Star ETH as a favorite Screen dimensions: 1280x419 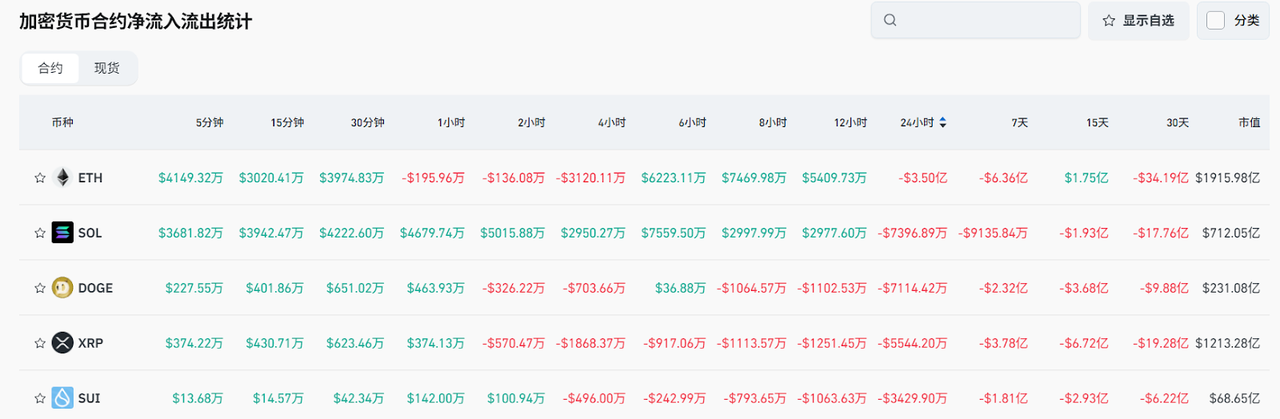(x=40, y=178)
